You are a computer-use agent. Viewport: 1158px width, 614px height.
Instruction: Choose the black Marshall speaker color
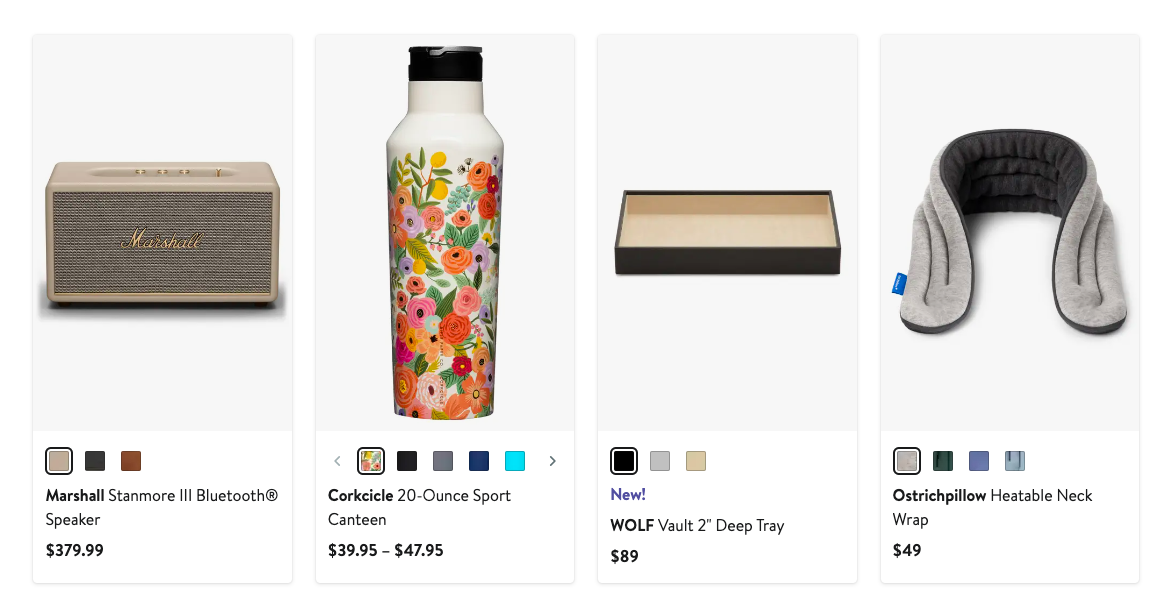95,461
